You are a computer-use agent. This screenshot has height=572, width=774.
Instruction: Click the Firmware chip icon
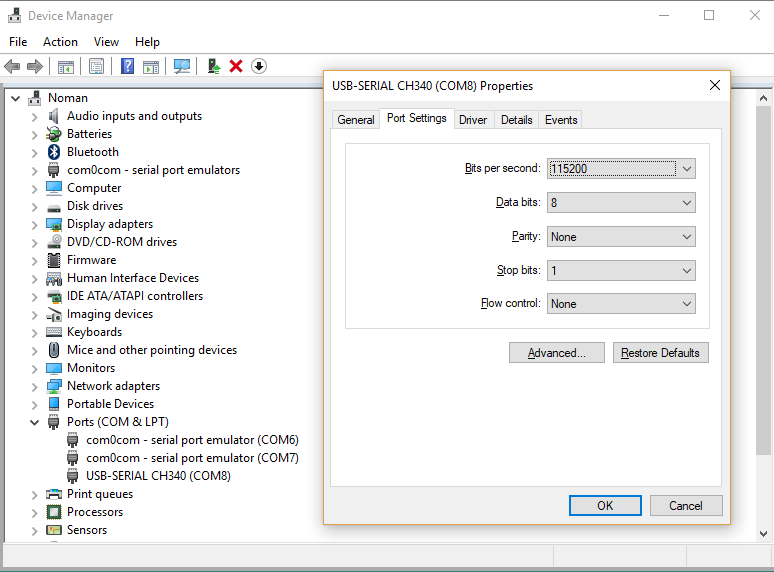tap(54, 260)
